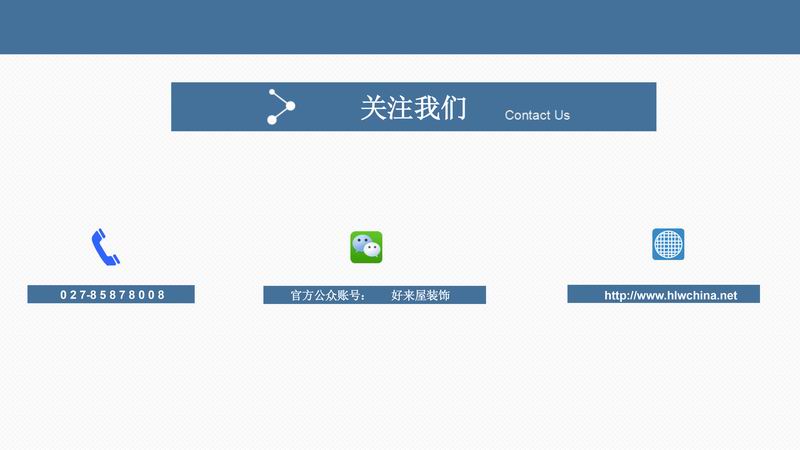Click the blue telephone handset icon
800x450 pixels.
pos(105,247)
